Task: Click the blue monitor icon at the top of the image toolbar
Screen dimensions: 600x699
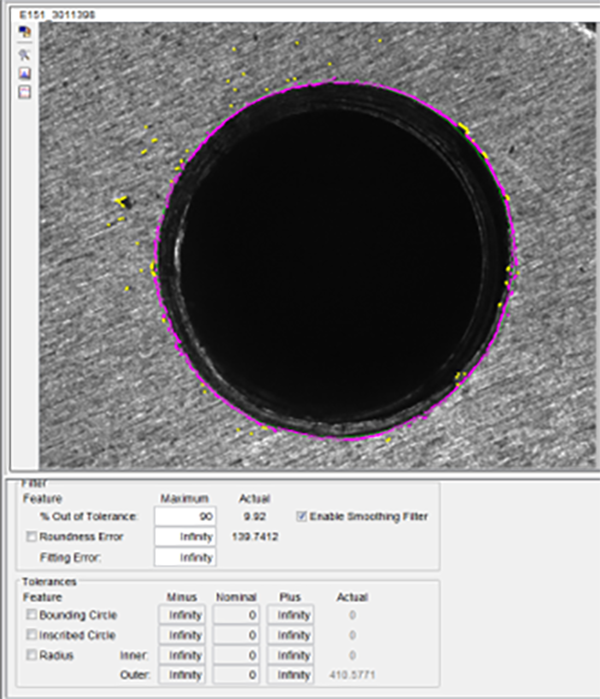Action: coord(24,32)
